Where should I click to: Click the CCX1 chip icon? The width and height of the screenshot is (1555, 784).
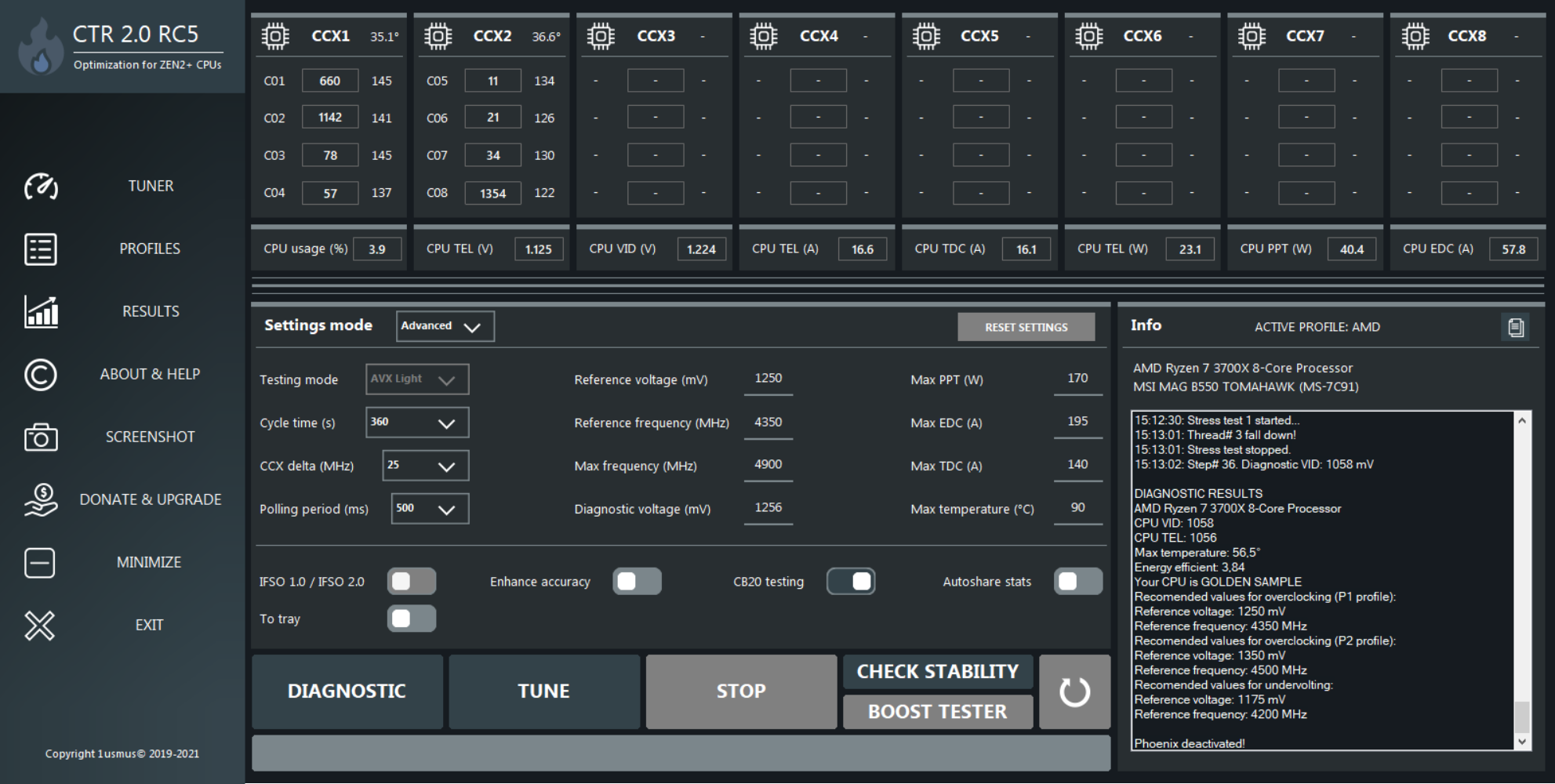pos(275,36)
